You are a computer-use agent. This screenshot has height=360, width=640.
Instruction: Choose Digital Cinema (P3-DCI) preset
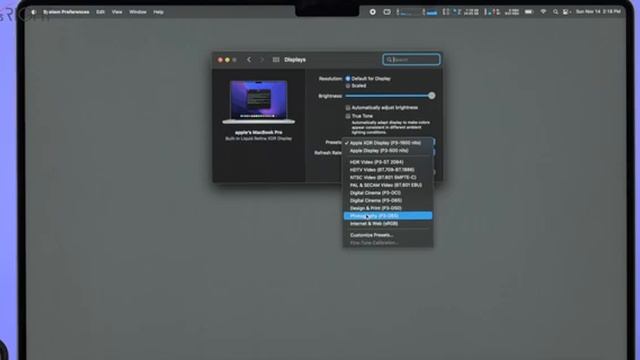click(x=388, y=193)
